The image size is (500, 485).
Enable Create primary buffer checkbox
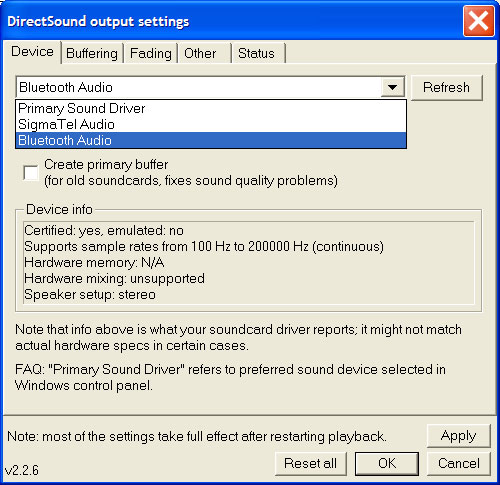pyautogui.click(x=31, y=173)
